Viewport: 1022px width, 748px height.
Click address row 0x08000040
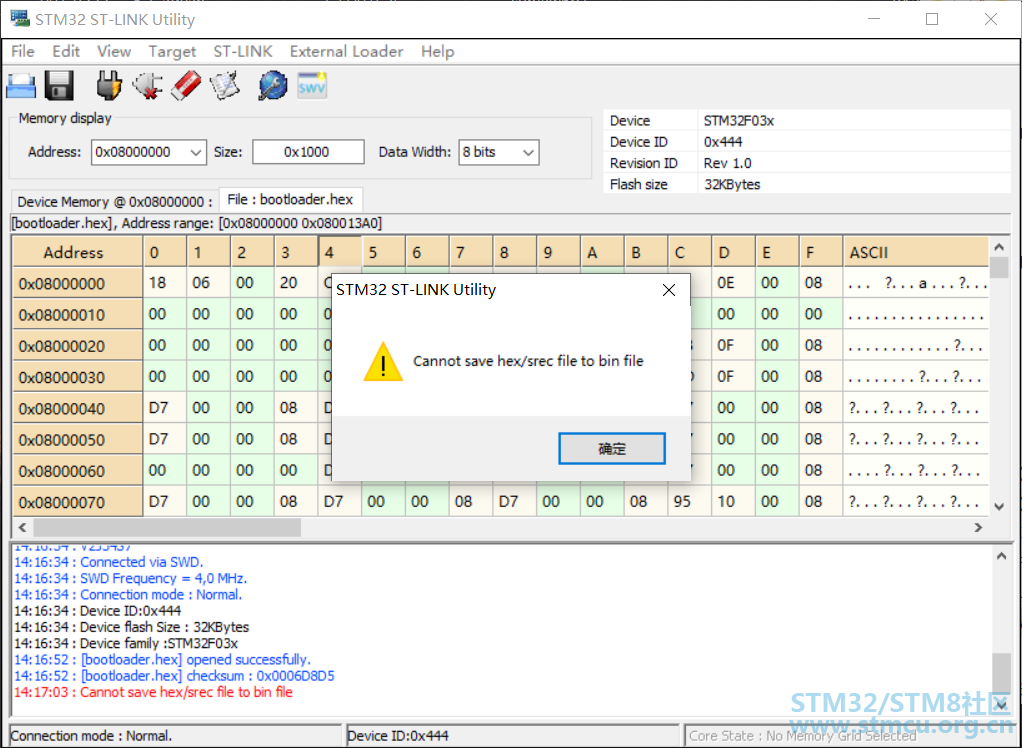[77, 409]
